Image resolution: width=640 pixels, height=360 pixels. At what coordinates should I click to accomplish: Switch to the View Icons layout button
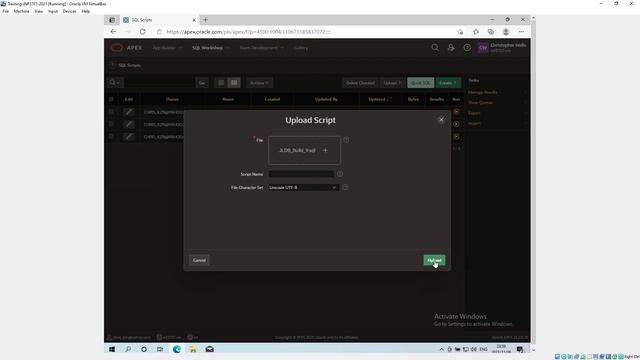pyautogui.click(x=221, y=83)
